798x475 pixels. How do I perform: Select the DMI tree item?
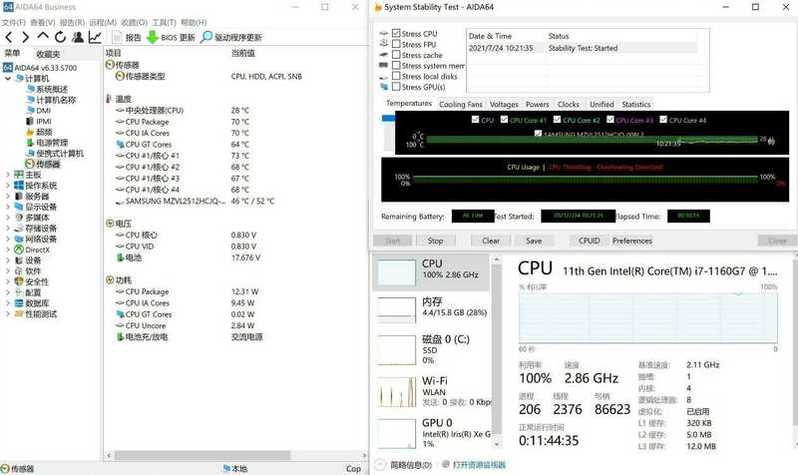point(39,110)
